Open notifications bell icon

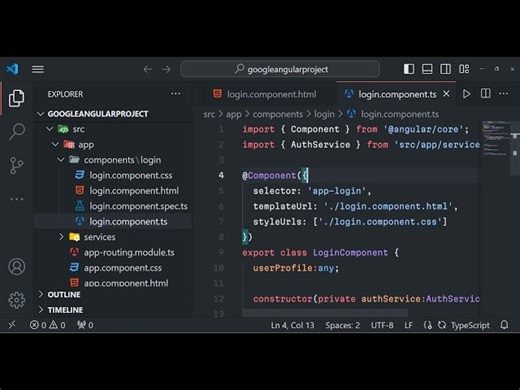[504, 325]
